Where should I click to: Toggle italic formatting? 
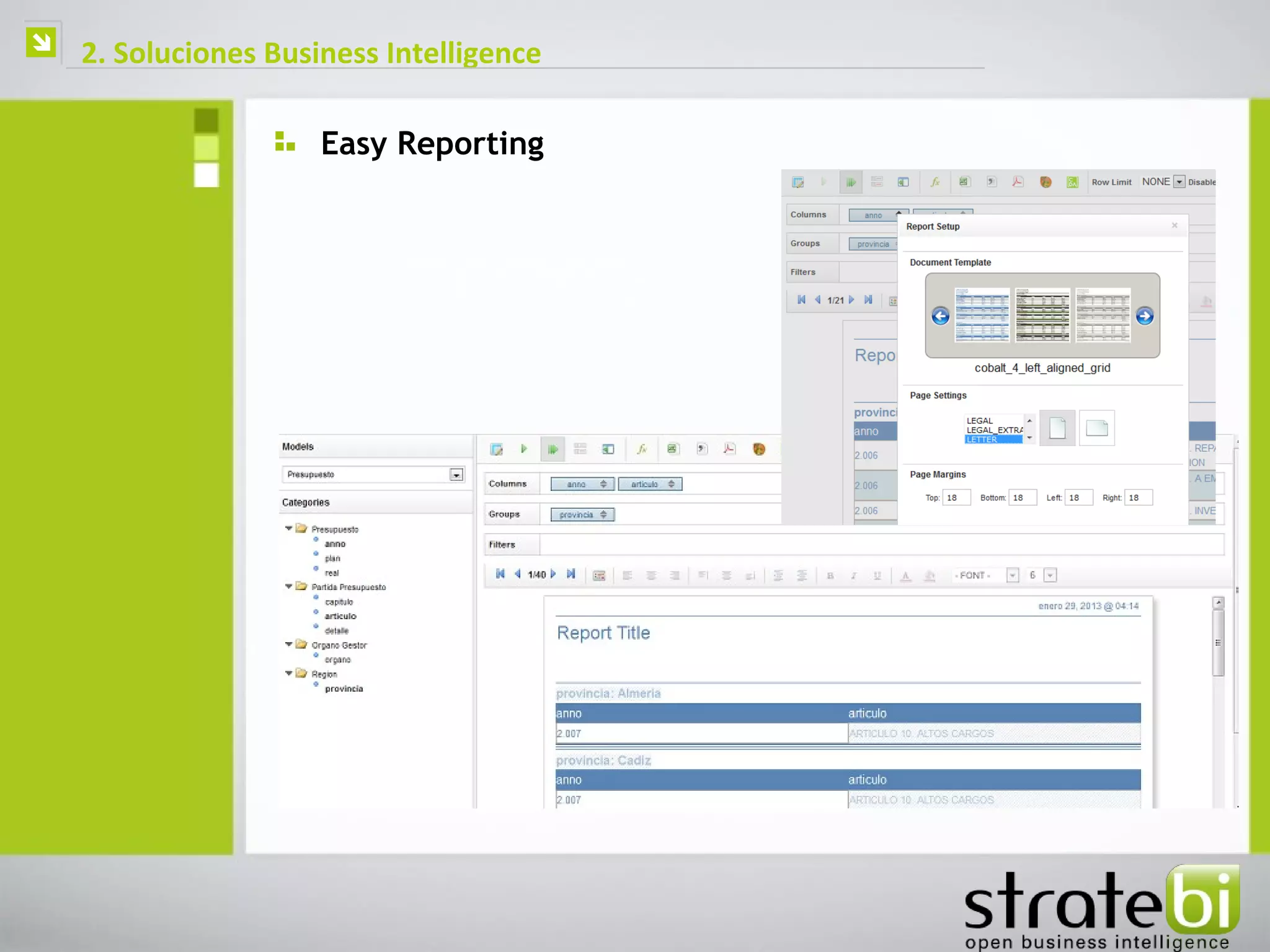(x=854, y=576)
